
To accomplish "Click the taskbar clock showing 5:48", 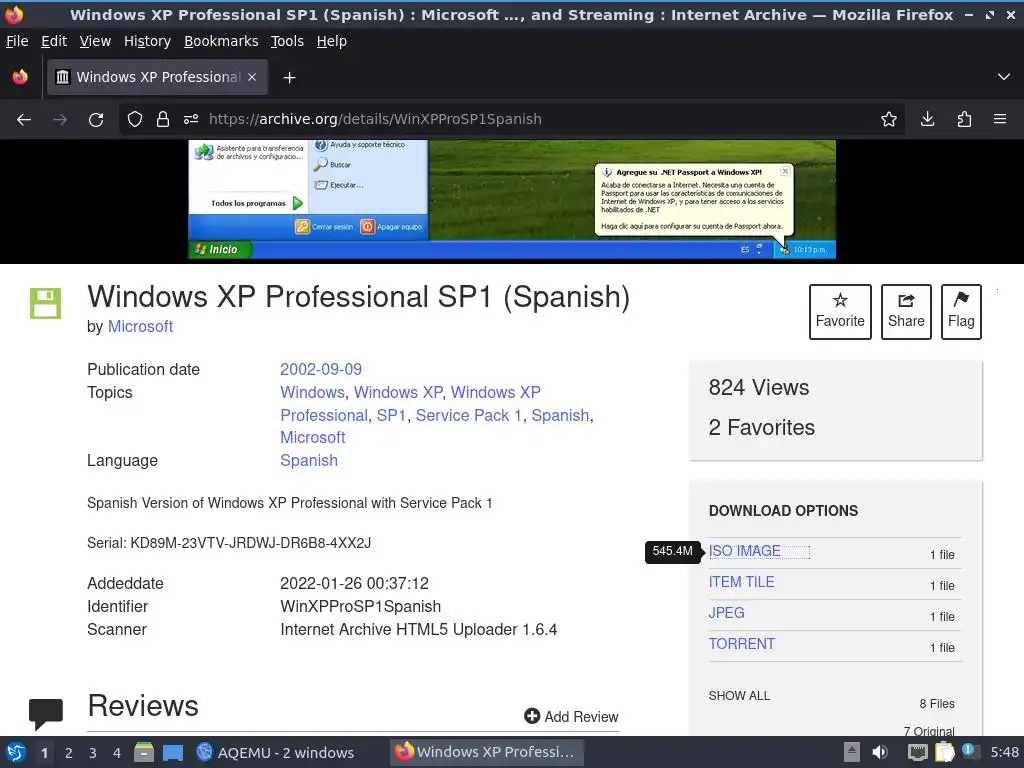I will pos(1004,752).
